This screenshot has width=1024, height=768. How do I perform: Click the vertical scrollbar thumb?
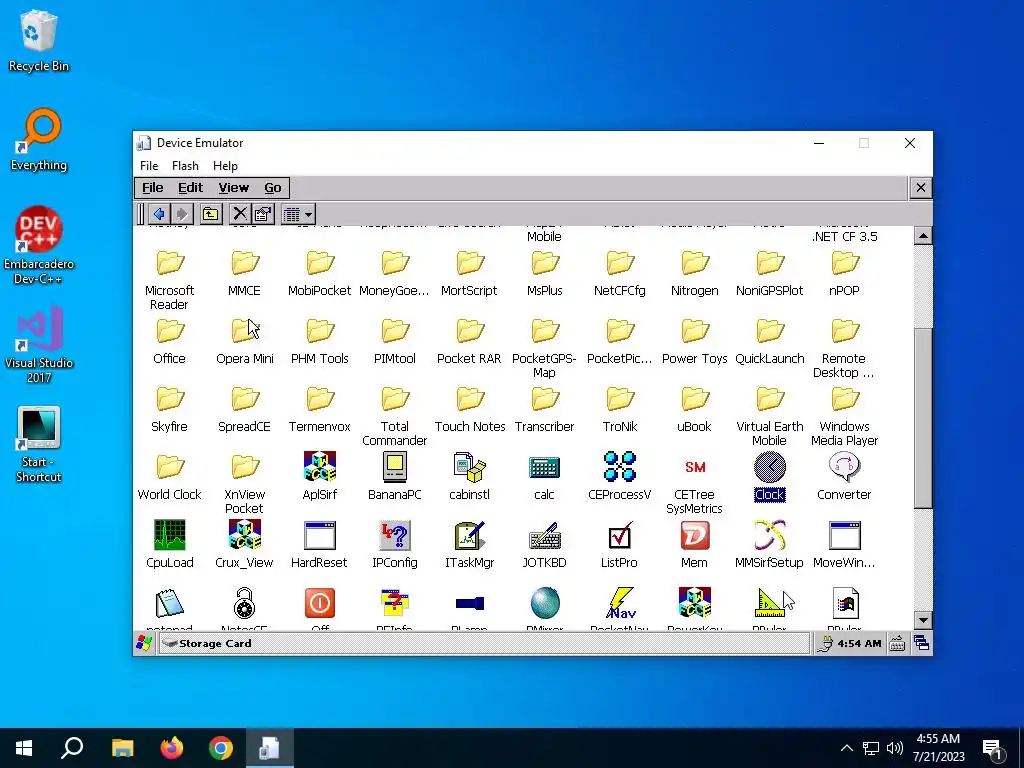click(x=923, y=418)
